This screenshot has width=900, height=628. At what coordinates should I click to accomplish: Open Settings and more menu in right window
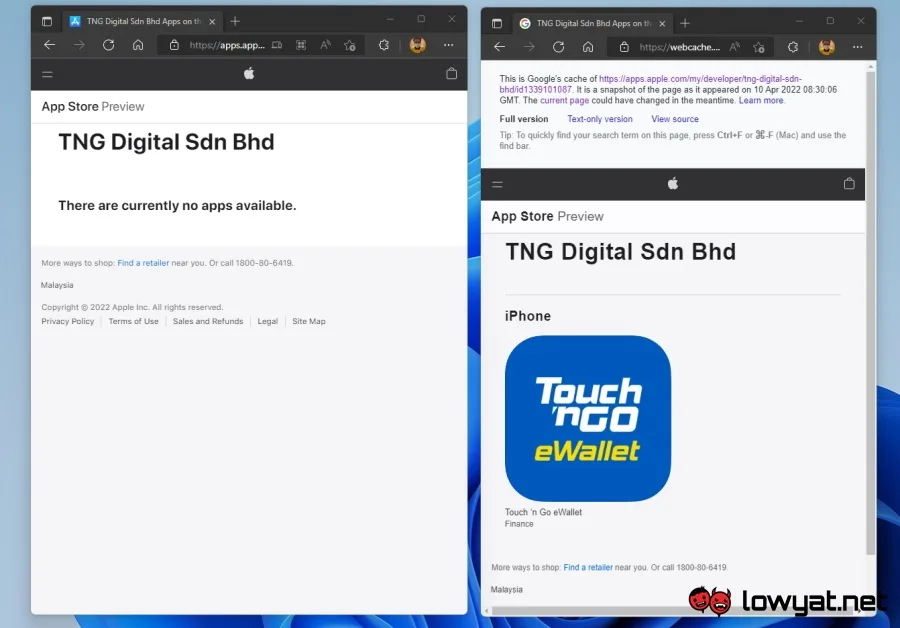click(858, 47)
